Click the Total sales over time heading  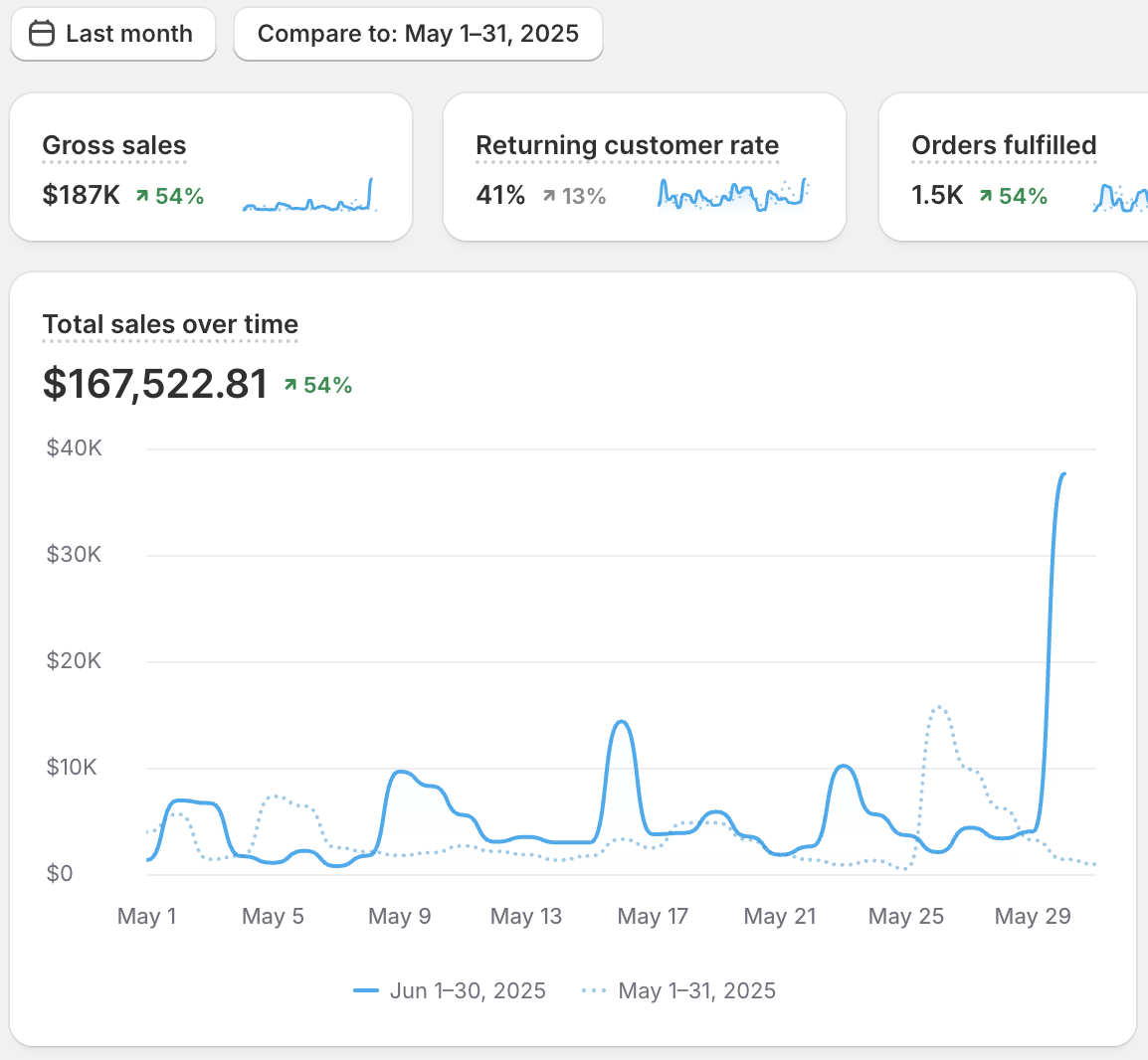(x=170, y=324)
